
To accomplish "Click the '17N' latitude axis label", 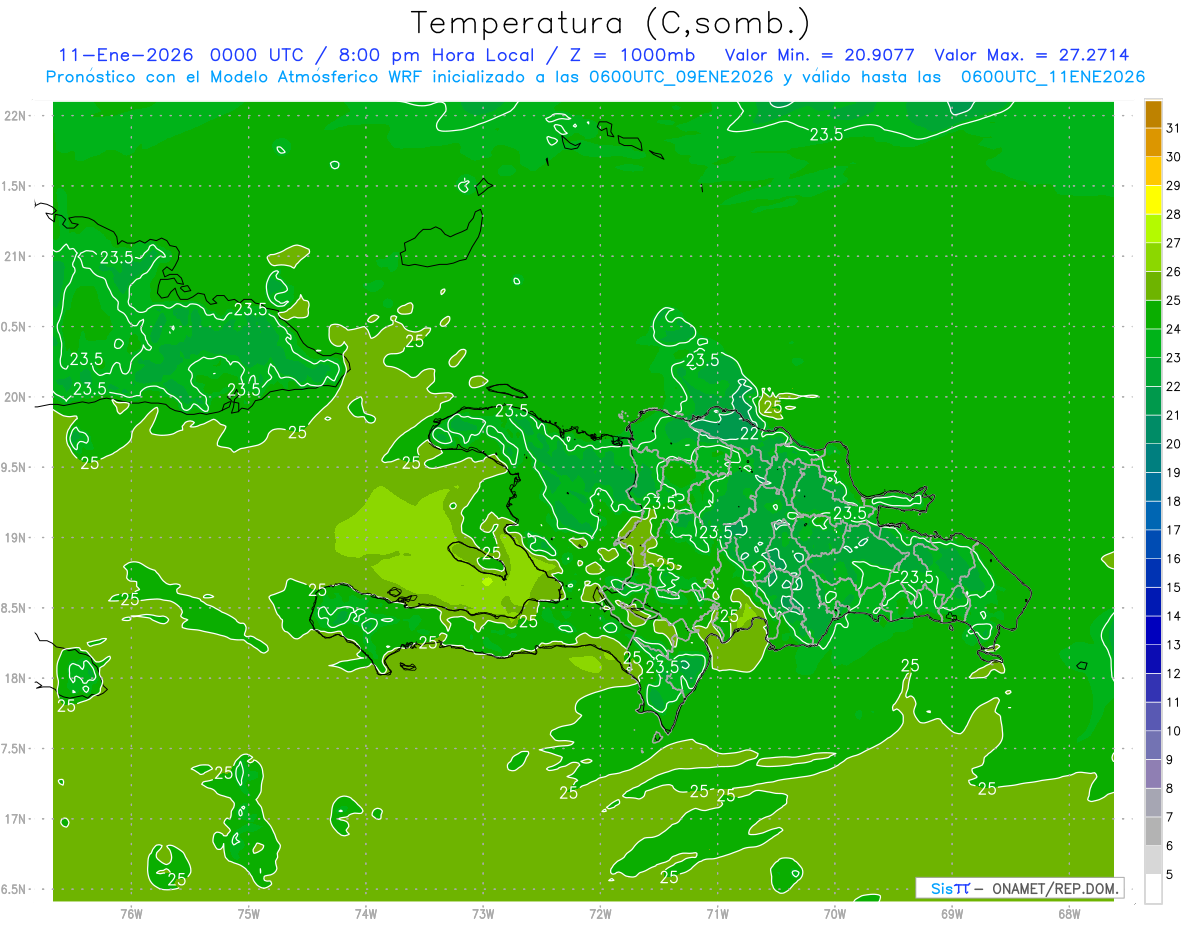I will point(14,819).
